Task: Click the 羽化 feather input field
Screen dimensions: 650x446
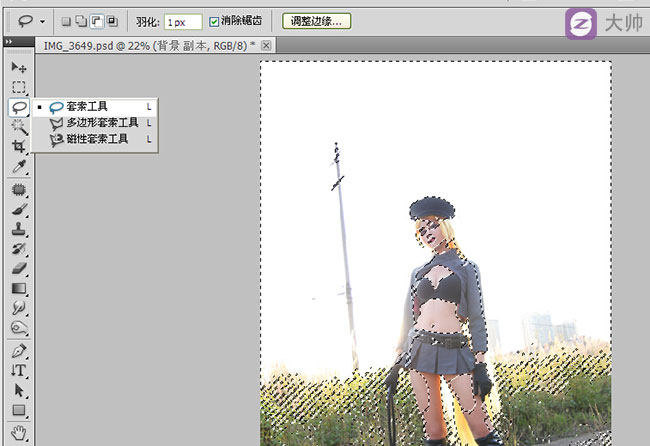Action: 183,22
